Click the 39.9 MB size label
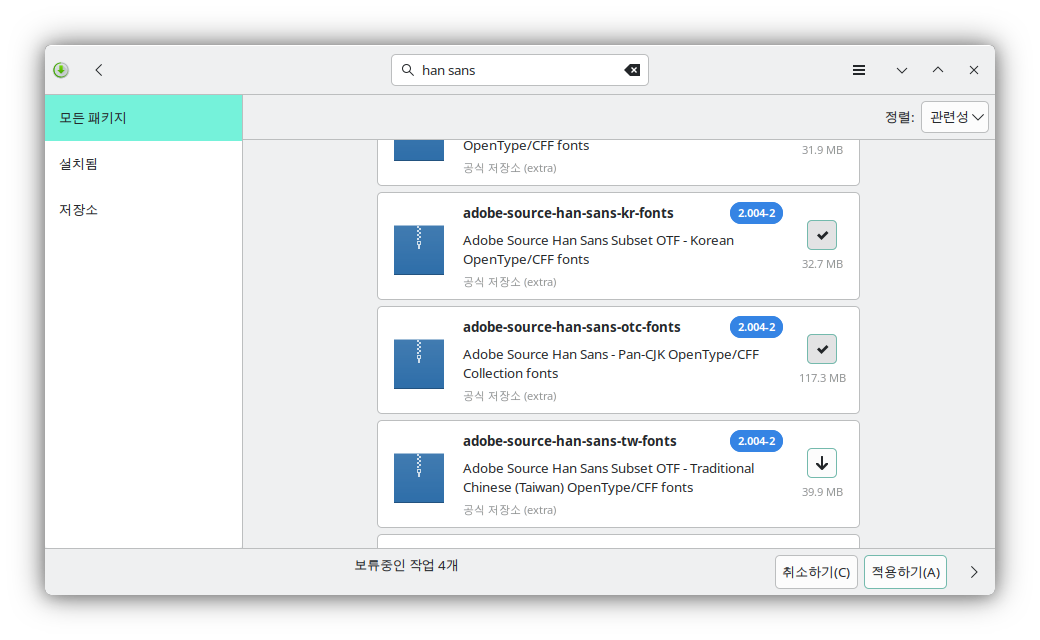This screenshot has width=1040, height=640. pos(822,492)
